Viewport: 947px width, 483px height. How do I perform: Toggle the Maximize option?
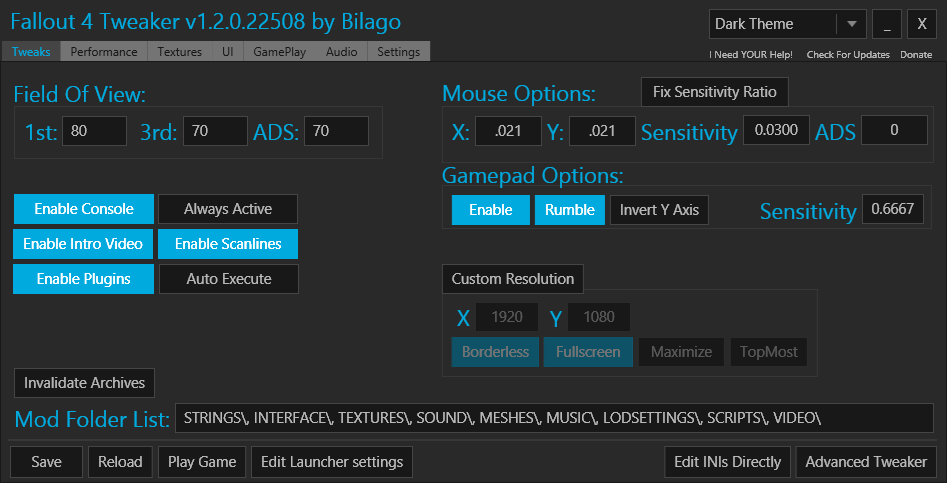[681, 352]
